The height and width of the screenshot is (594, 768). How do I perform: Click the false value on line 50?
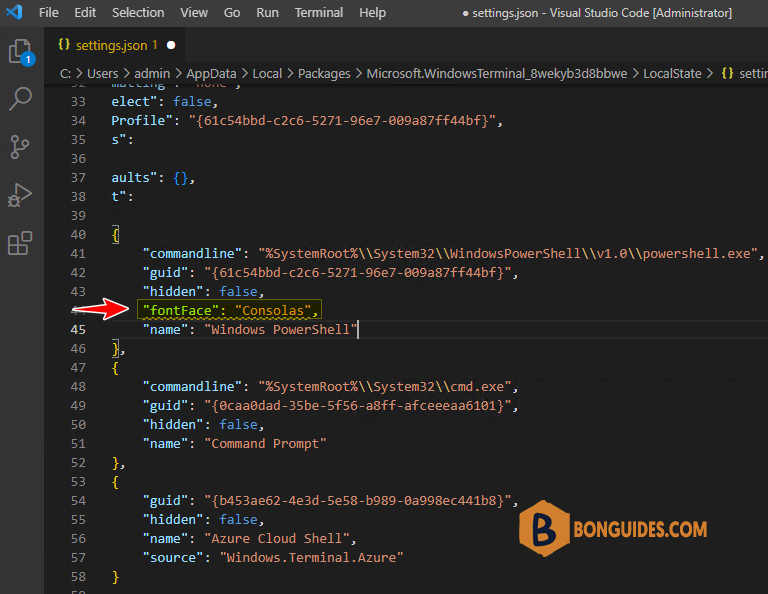tap(238, 425)
